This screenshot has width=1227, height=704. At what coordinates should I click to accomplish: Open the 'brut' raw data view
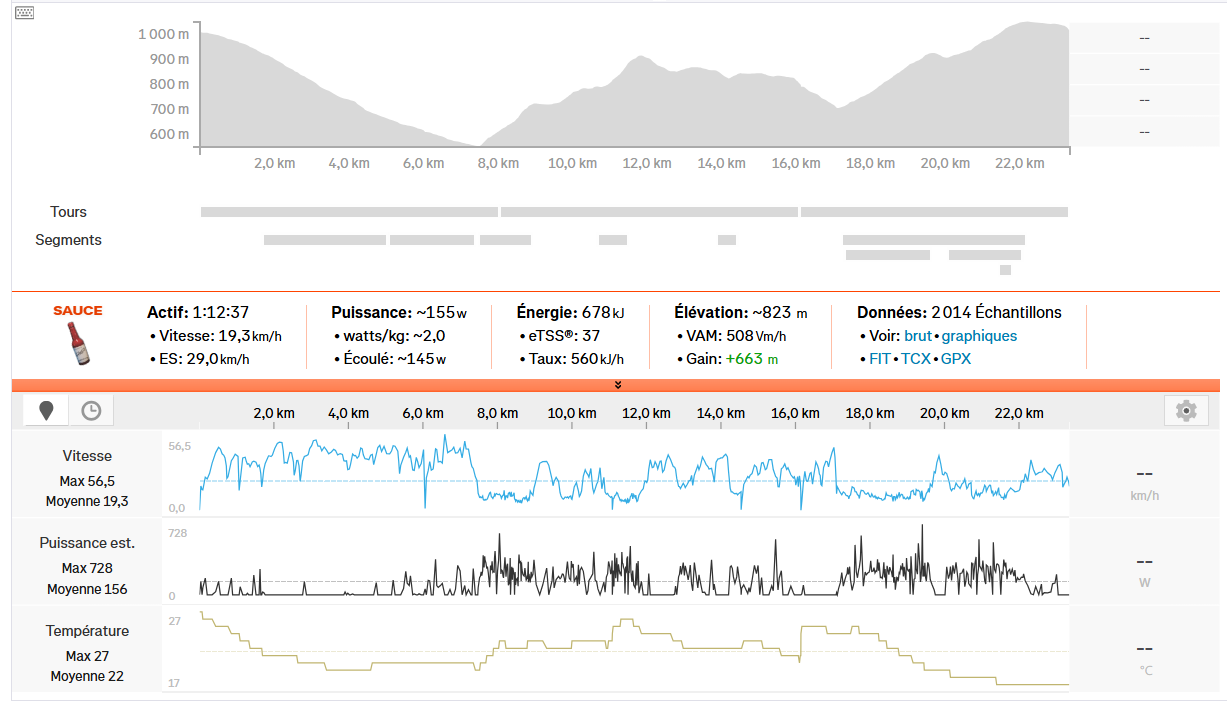(917, 336)
